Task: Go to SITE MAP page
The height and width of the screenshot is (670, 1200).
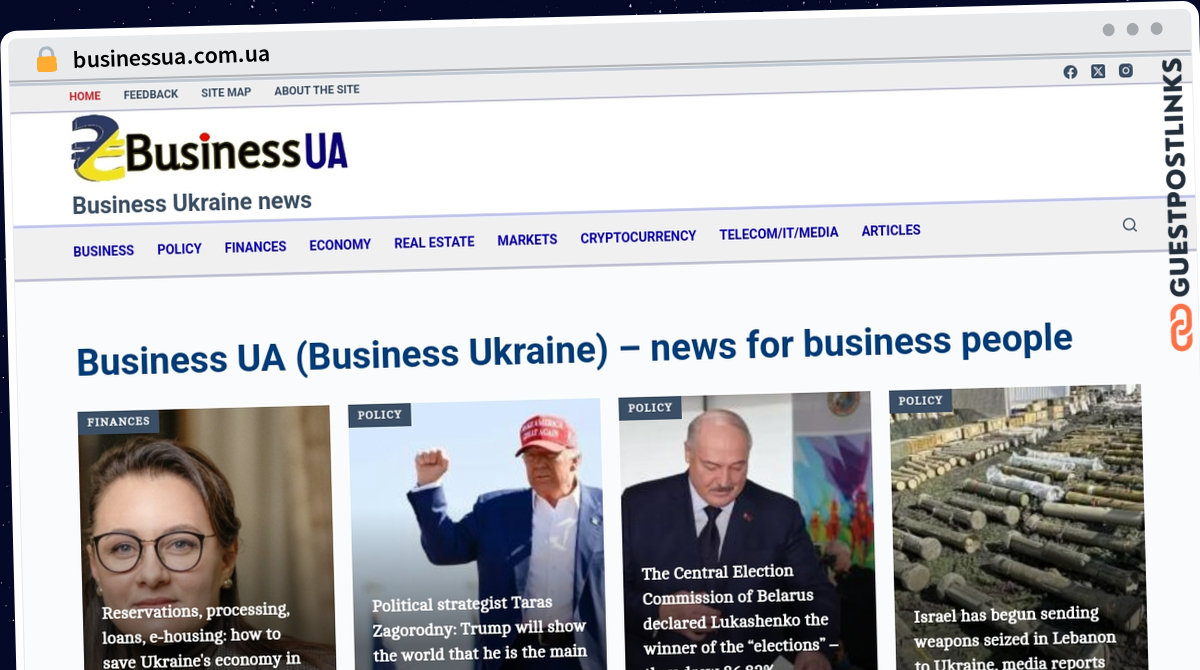Action: click(x=226, y=92)
